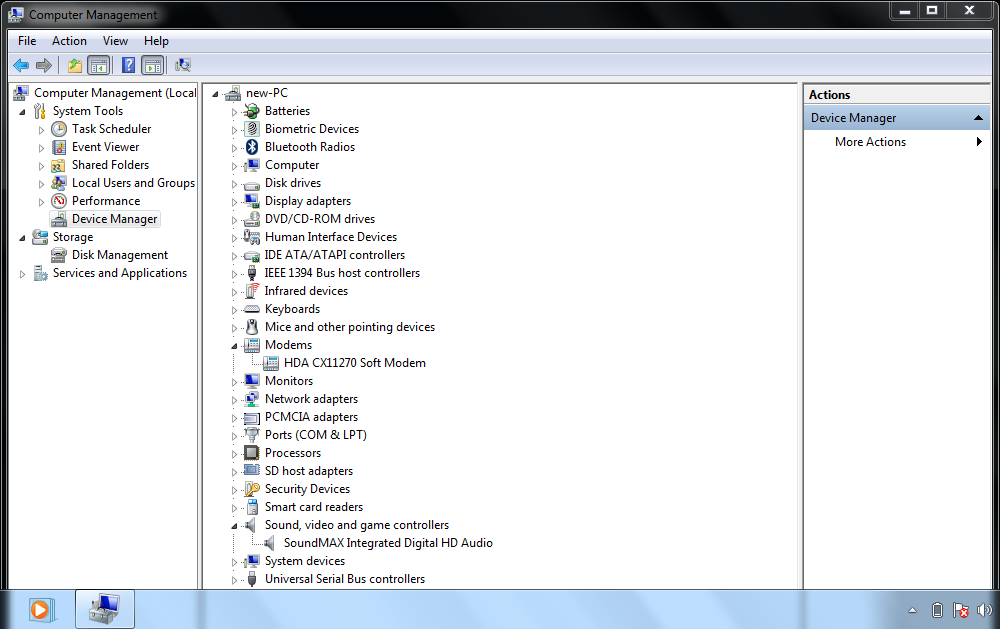Select IDE ATA/ATAPI controllers
This screenshot has height=629, width=1000.
[x=335, y=255]
